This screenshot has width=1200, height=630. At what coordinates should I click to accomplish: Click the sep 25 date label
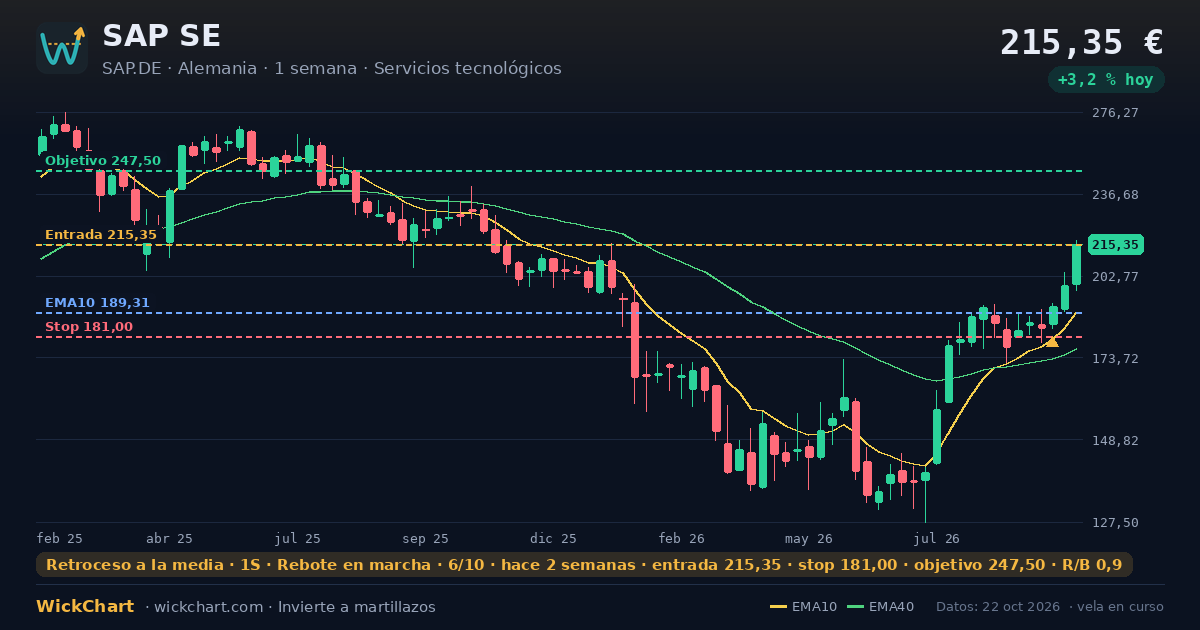point(425,539)
